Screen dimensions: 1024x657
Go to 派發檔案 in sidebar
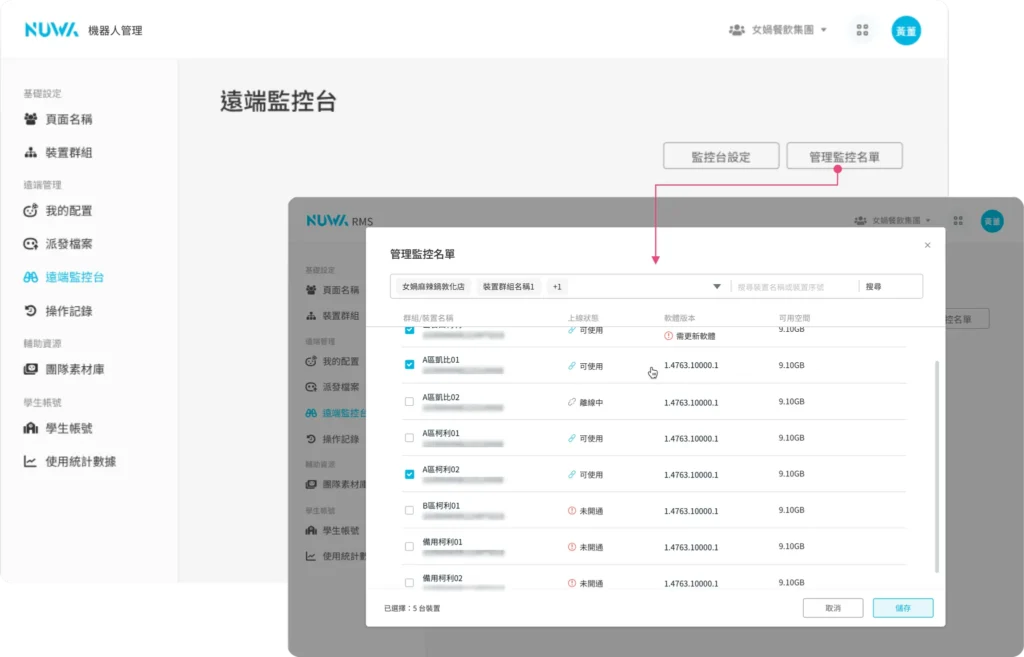tap(68, 244)
